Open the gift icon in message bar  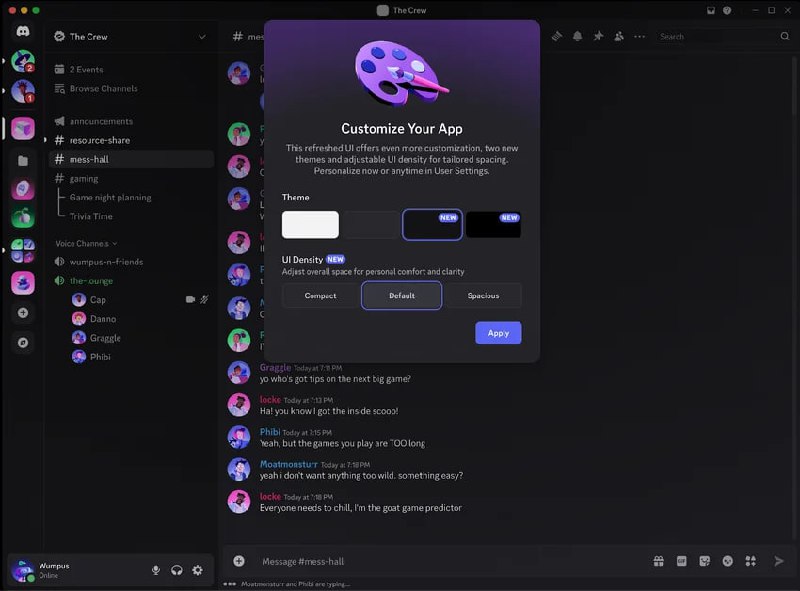tap(659, 561)
